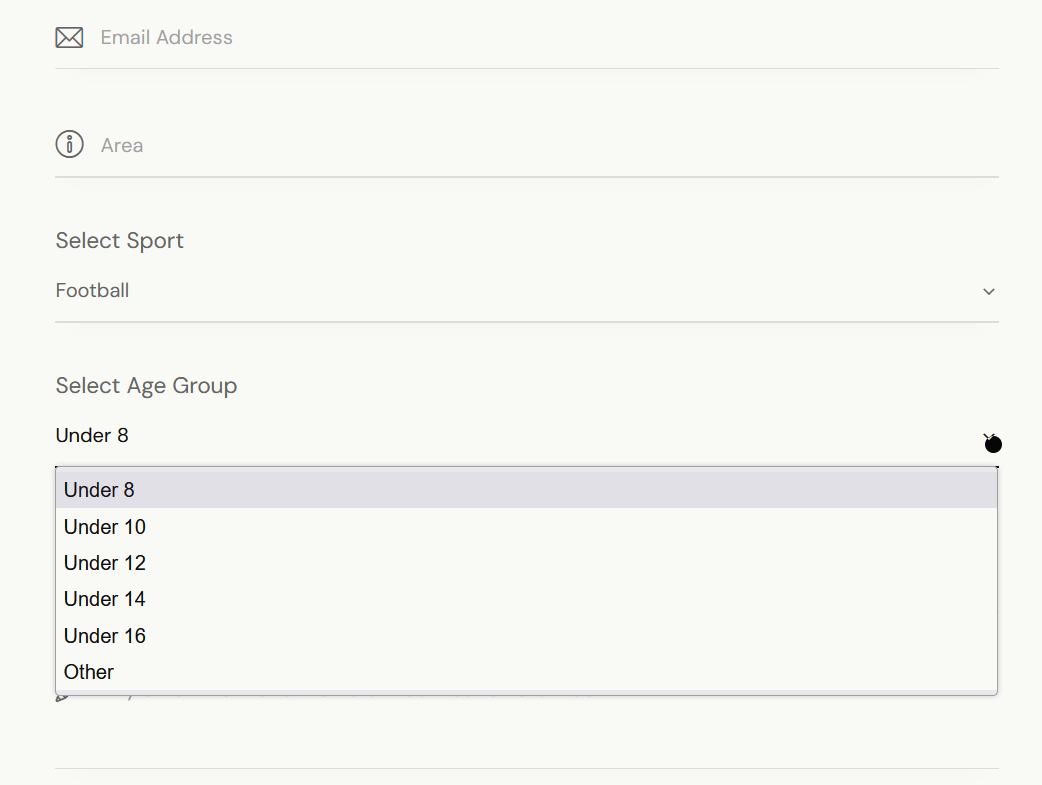Pick Other from the age group list

[89, 672]
